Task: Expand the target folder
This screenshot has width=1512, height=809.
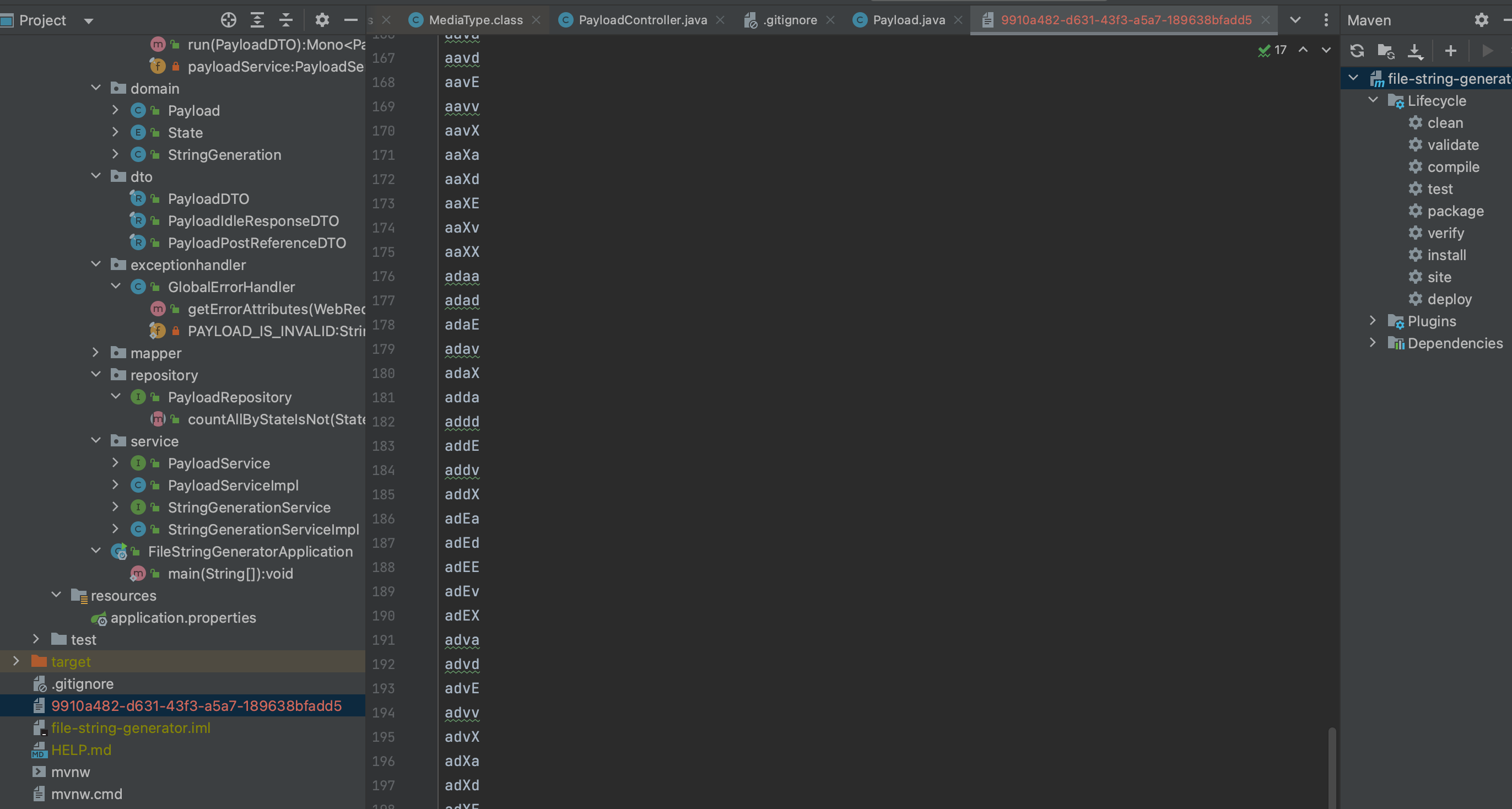Action: (17, 661)
